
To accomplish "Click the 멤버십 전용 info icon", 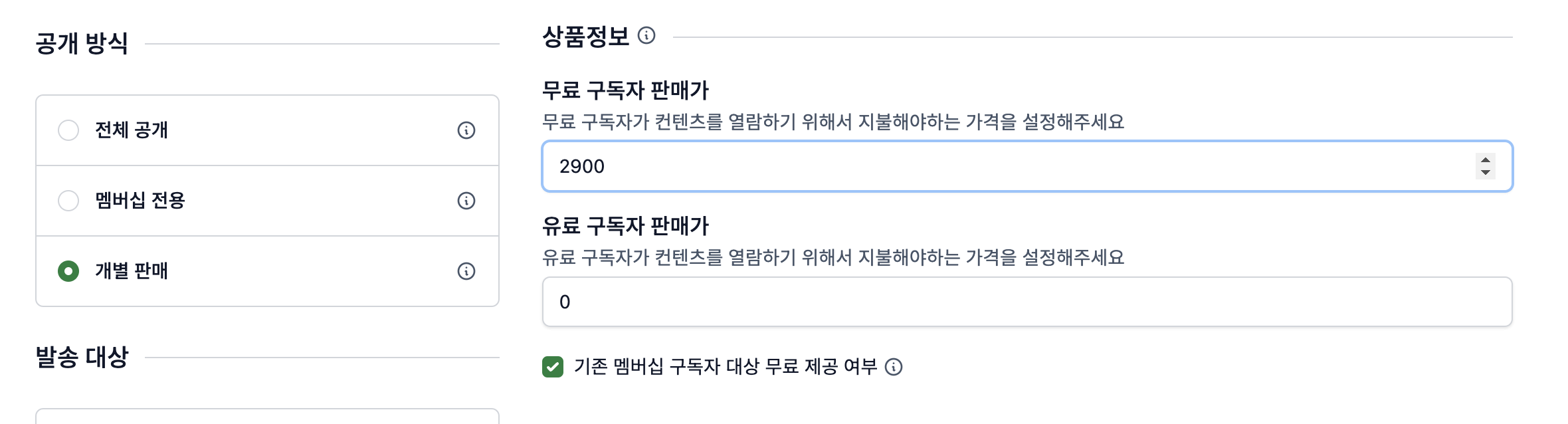I will tap(466, 201).
